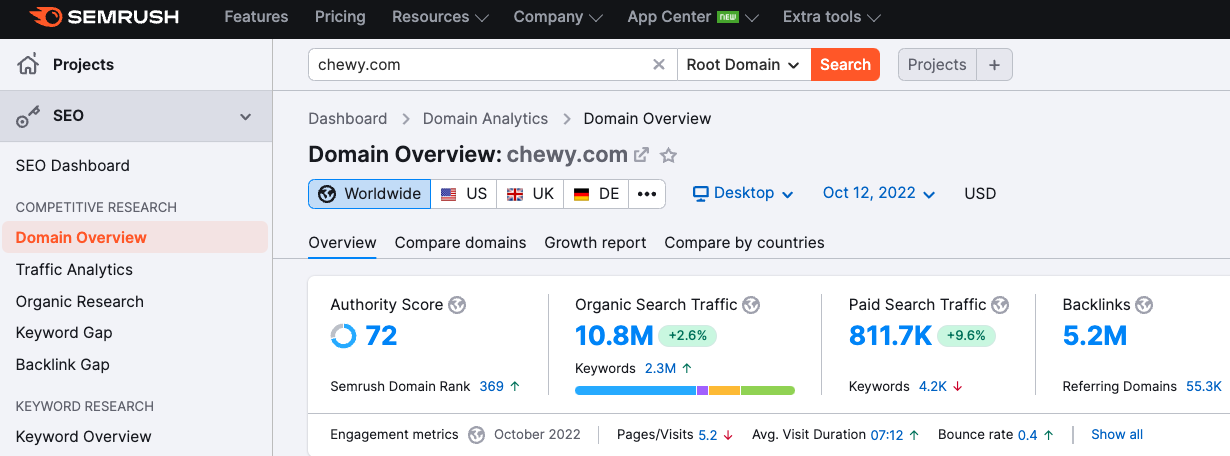Select the US flag database
1230x456 pixels.
[x=464, y=194]
